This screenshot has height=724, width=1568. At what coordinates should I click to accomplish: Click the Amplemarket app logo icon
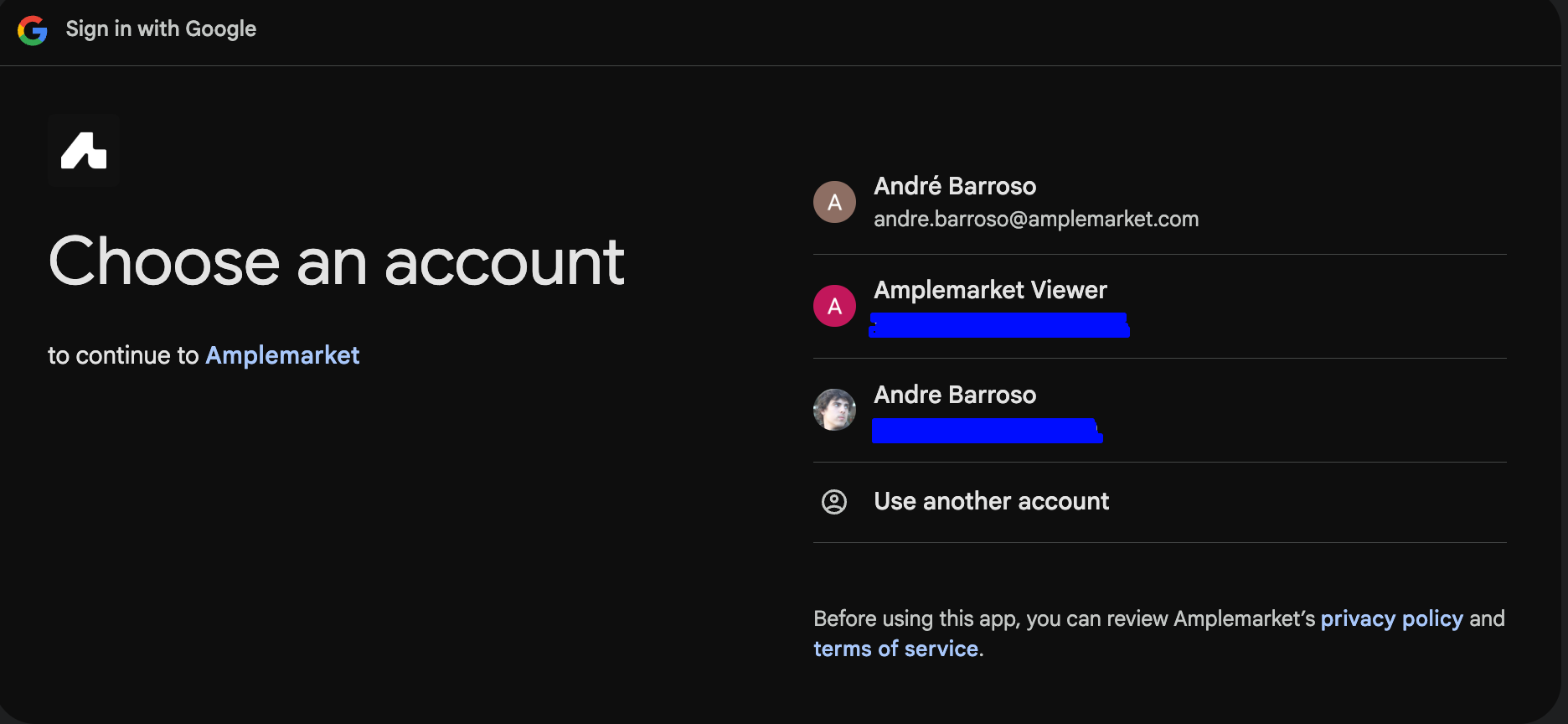click(x=84, y=151)
